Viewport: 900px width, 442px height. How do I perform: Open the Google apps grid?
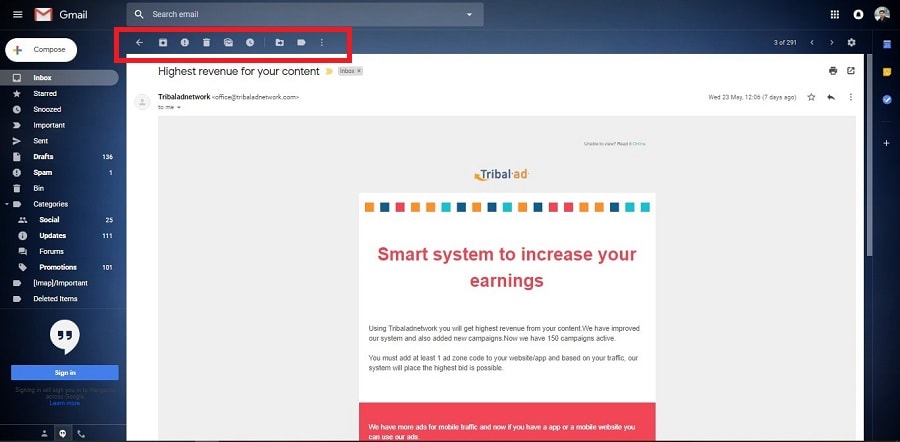[x=835, y=14]
